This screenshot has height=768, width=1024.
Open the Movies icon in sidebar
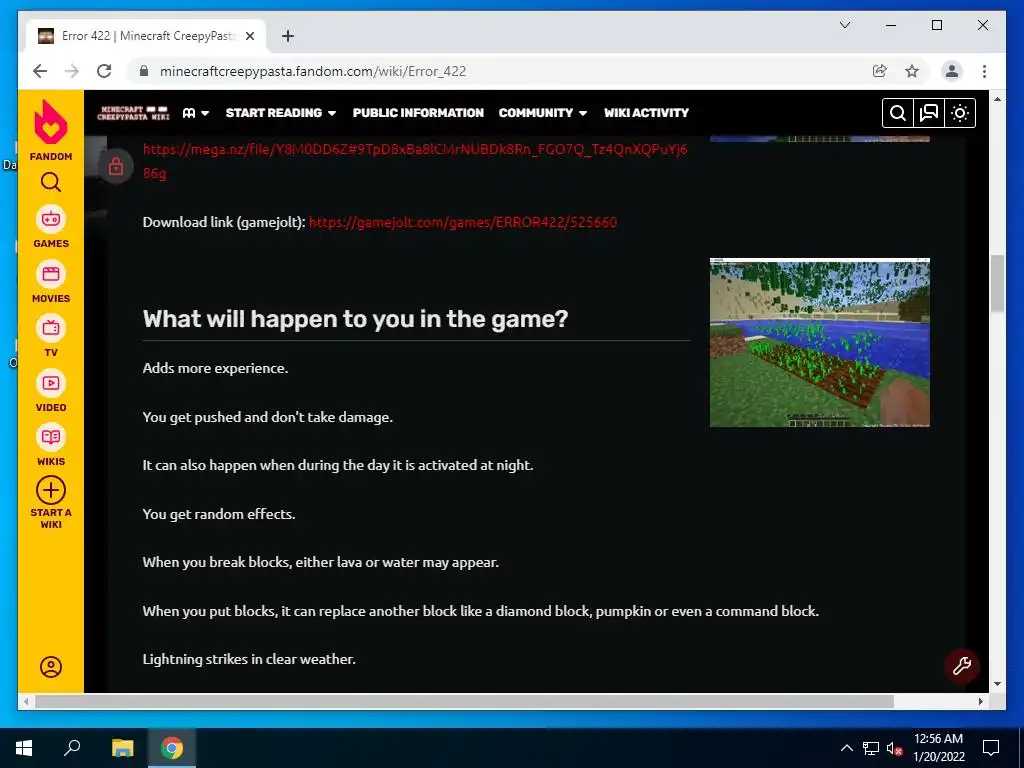tap(51, 274)
